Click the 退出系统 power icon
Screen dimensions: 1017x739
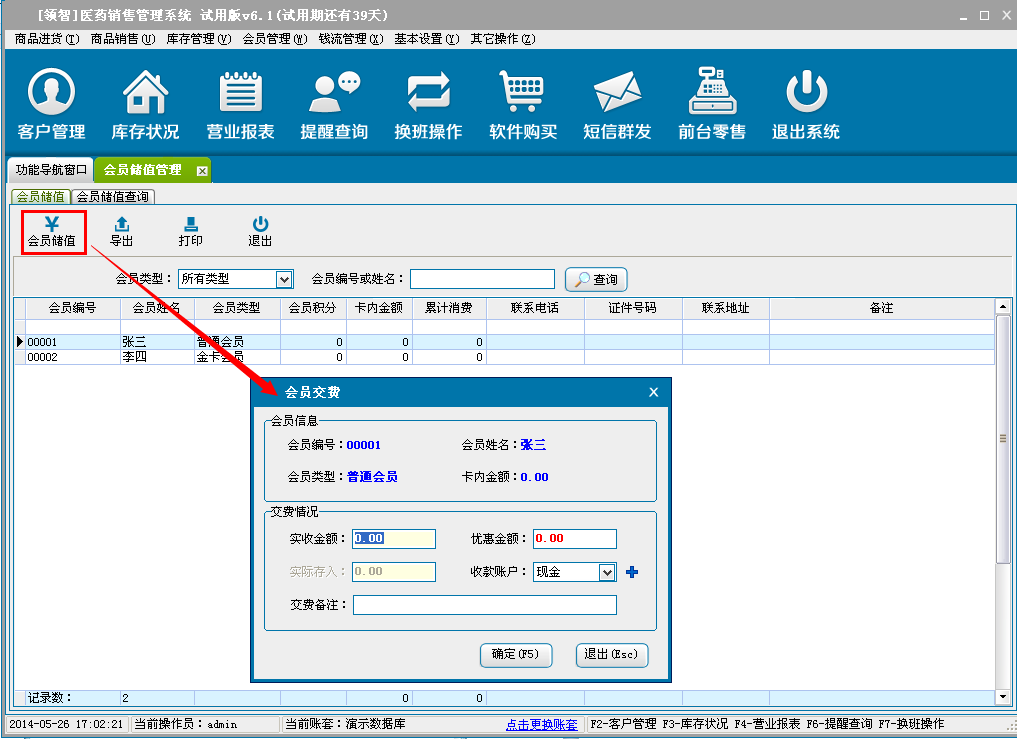[805, 104]
